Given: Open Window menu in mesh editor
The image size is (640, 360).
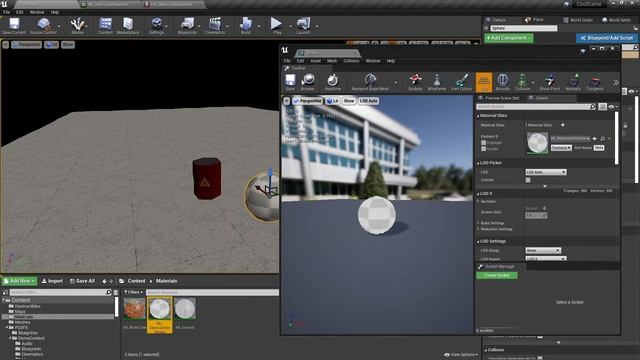Looking at the screenshot, I should pyautogui.click(x=373, y=61).
